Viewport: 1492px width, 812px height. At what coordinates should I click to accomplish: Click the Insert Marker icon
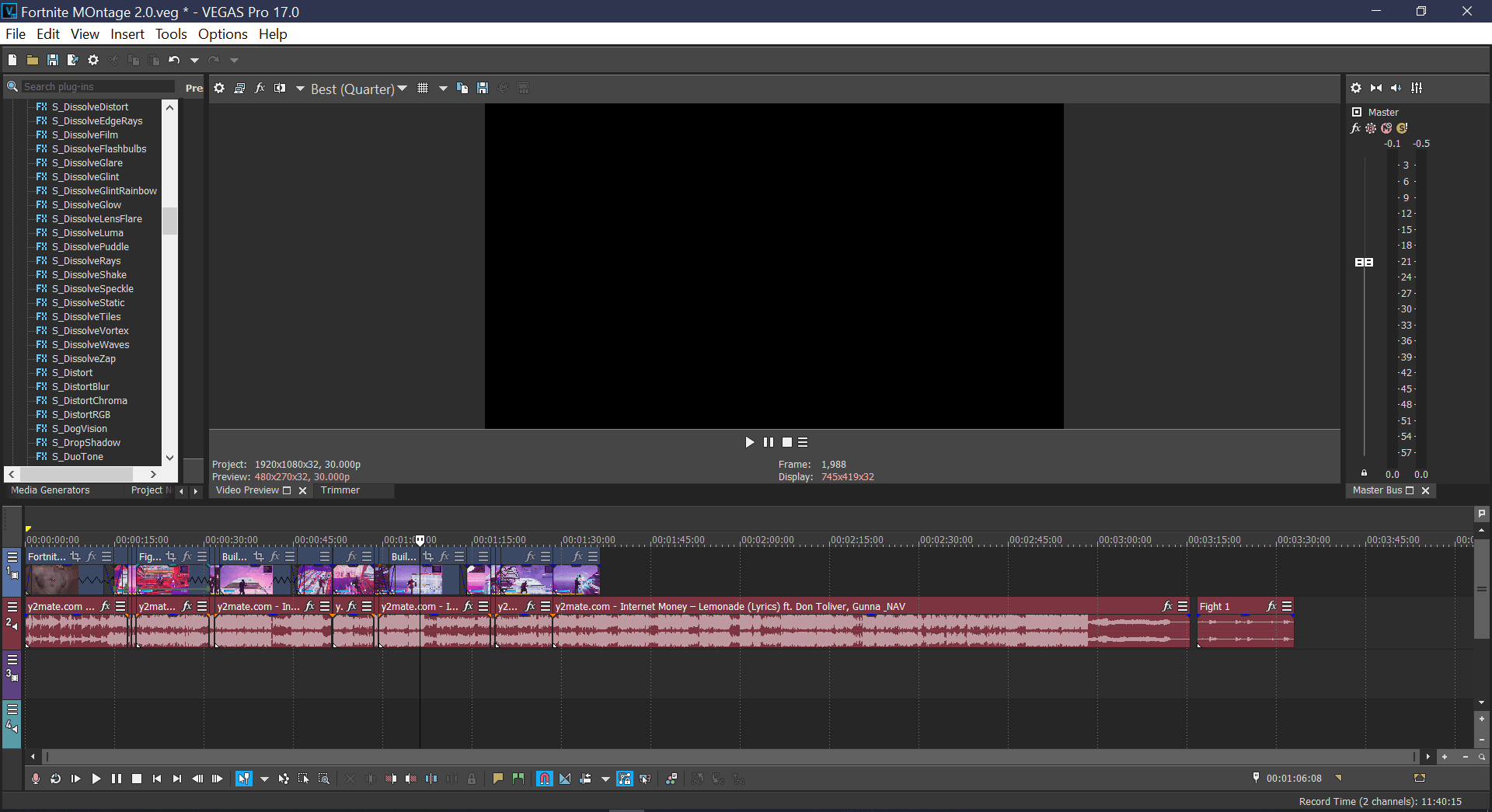point(499,779)
